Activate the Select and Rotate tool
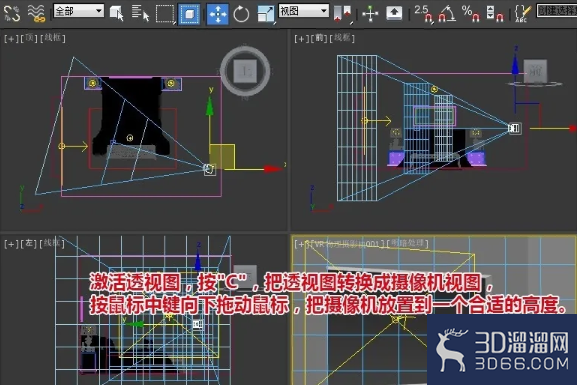 (241, 14)
